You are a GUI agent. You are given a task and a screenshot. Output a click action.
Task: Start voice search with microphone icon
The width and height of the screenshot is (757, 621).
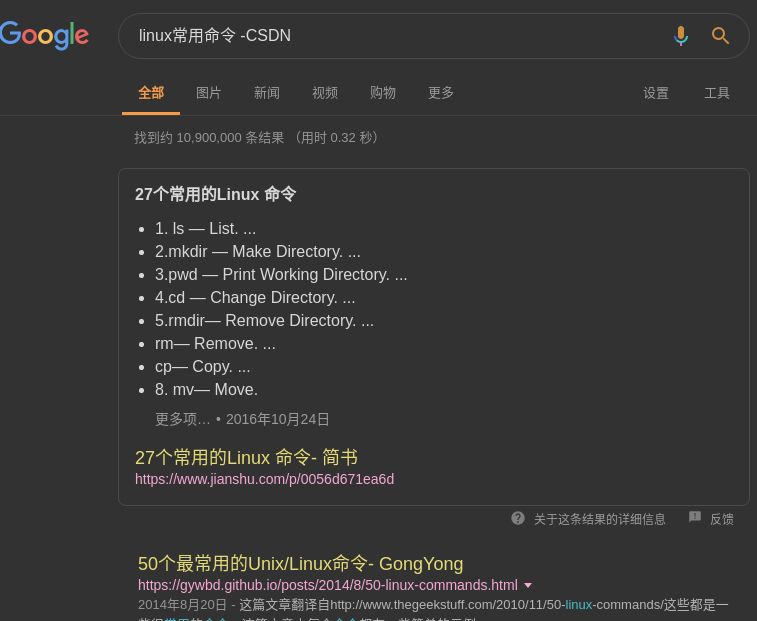[681, 36]
